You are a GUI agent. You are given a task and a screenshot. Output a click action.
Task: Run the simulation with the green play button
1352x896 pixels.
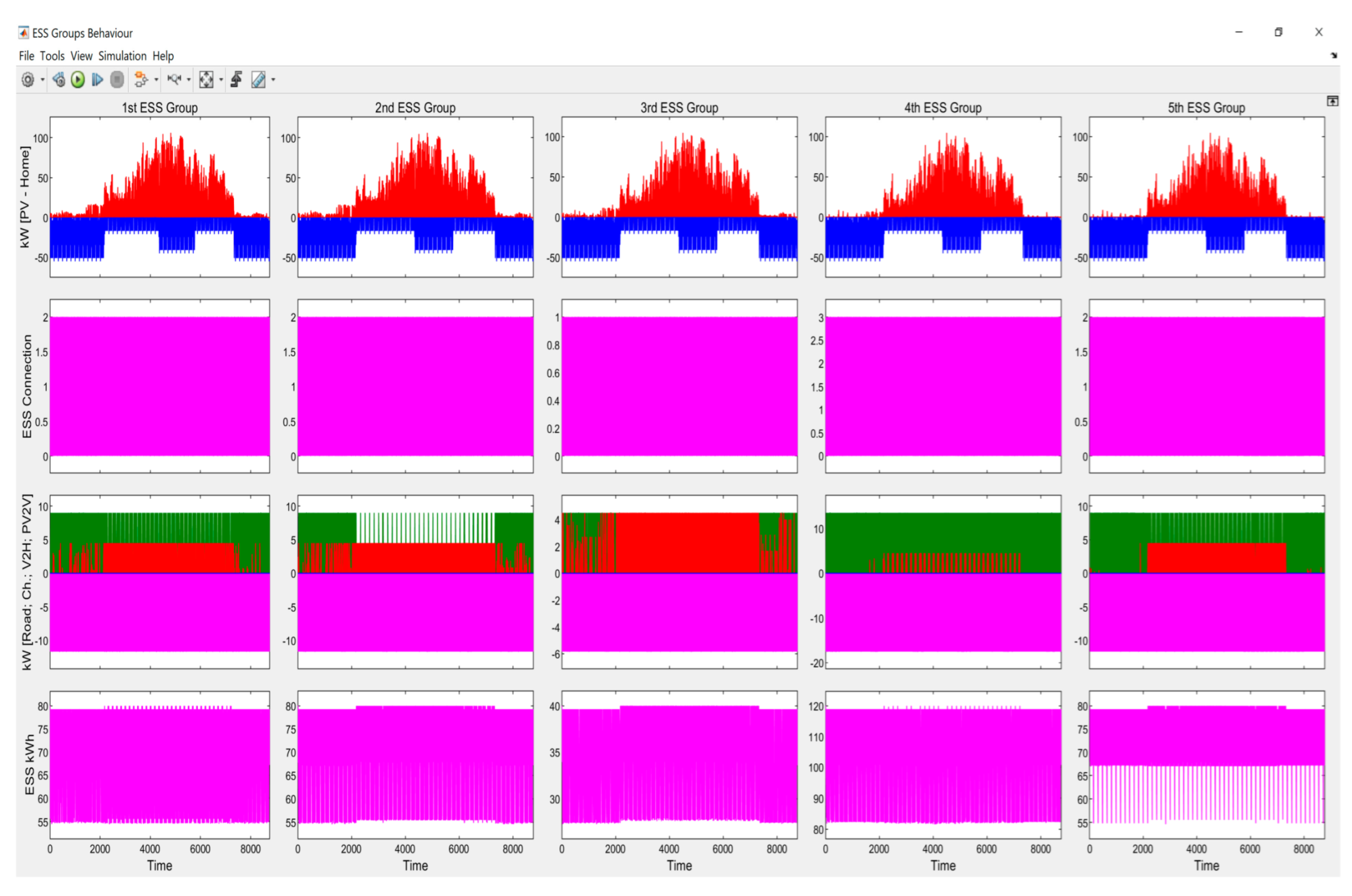(79, 80)
